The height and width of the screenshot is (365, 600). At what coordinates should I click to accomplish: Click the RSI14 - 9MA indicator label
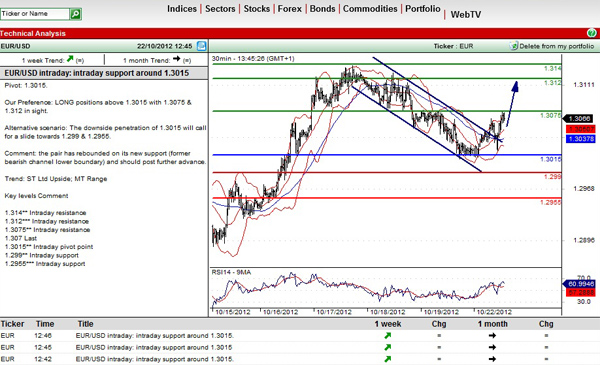coord(231,272)
